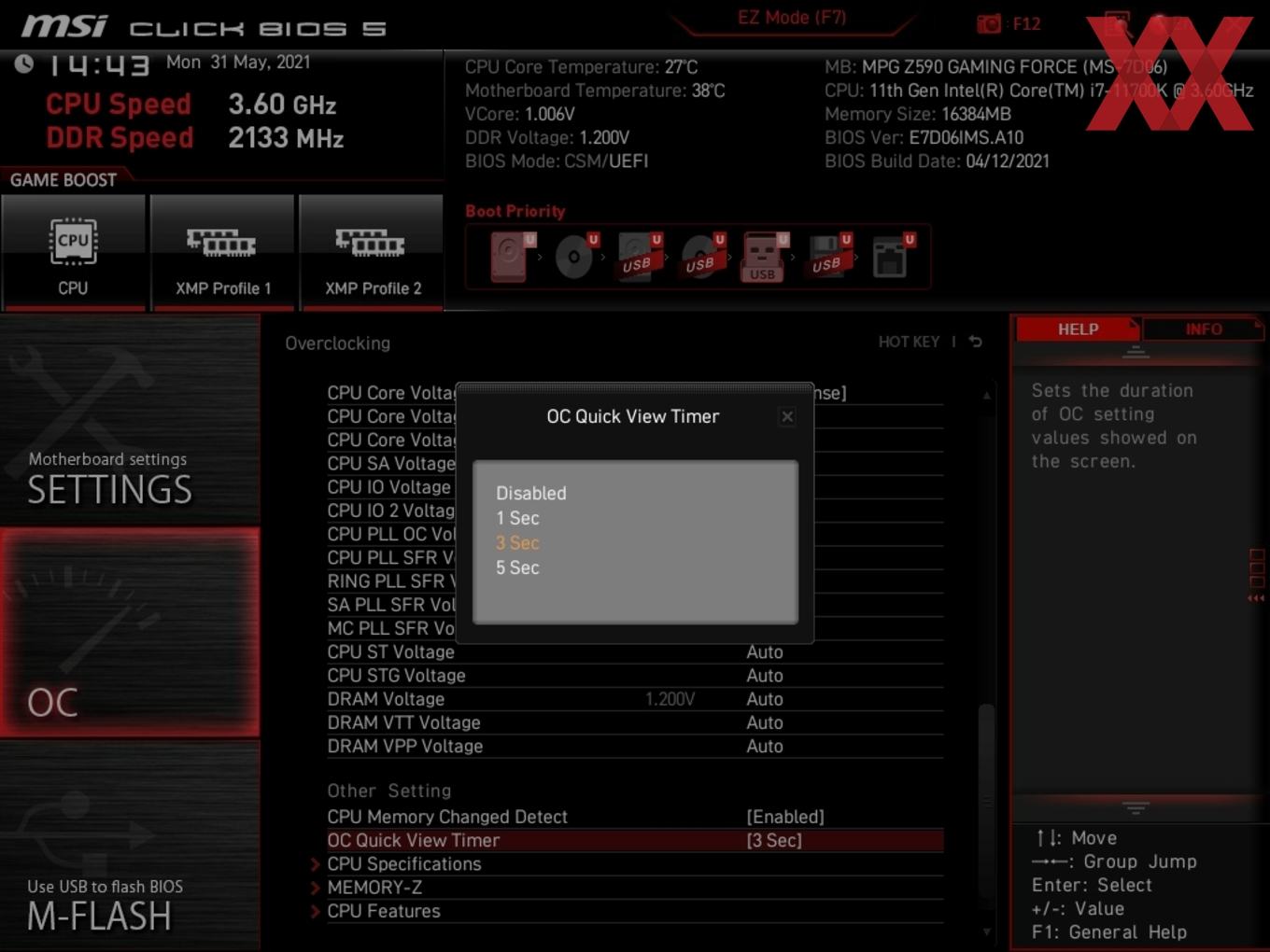Select the USB floppy boot device icon
1270x952 pixels.
pyautogui.click(x=829, y=257)
